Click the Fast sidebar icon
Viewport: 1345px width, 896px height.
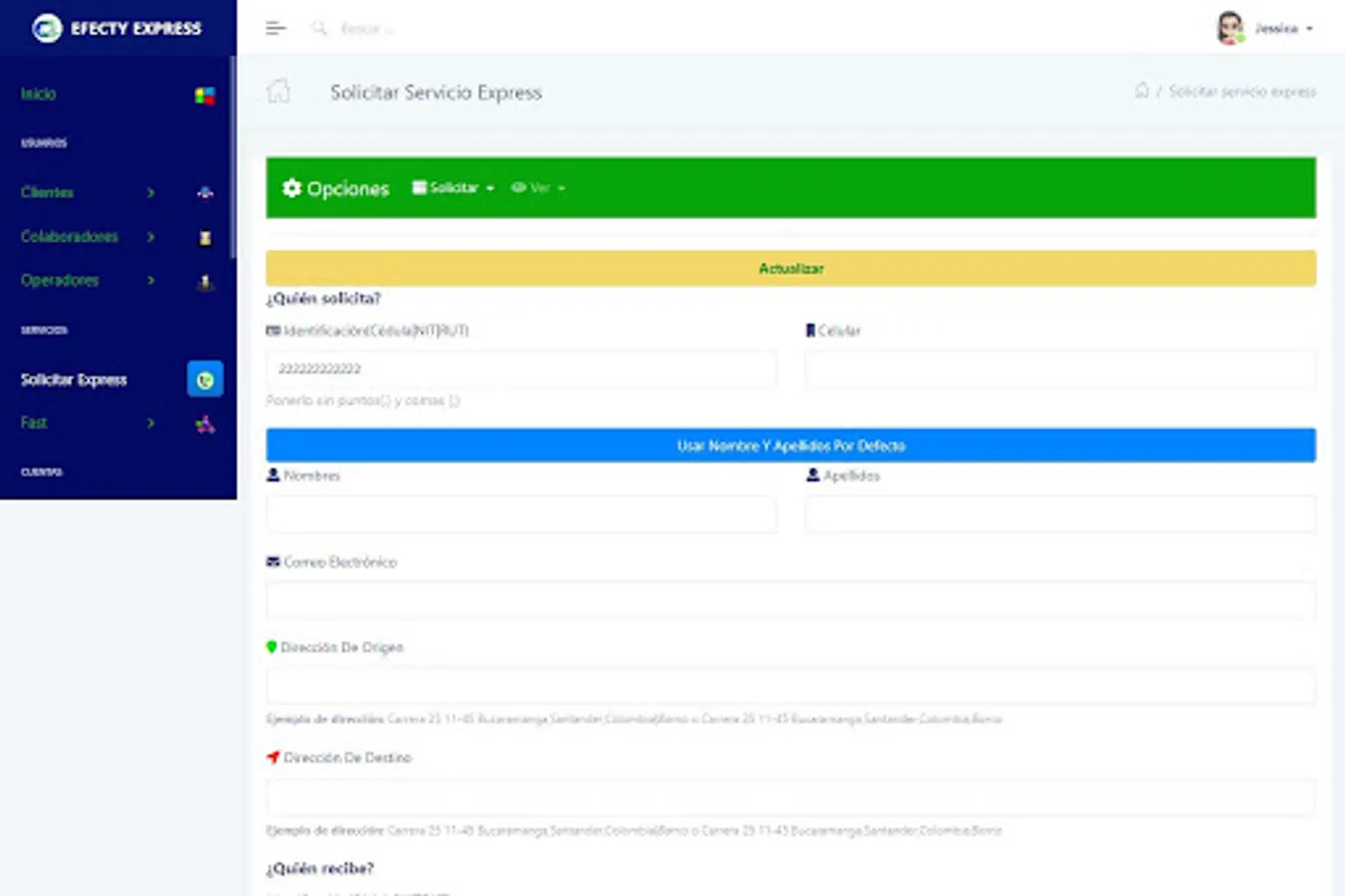205,425
